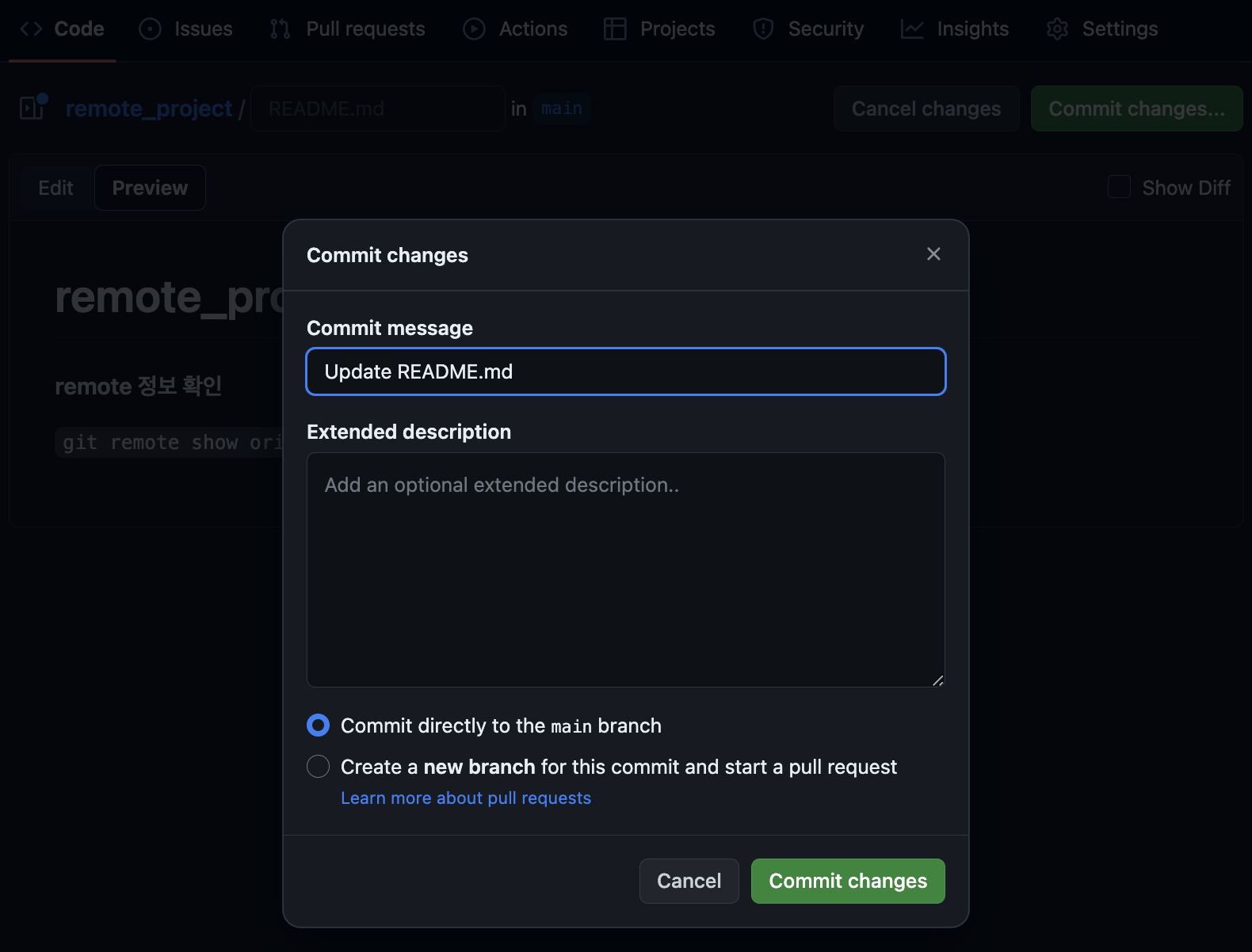Screen dimensions: 1252x952
Task: Click the 'Commit message' label
Action: tap(390, 328)
